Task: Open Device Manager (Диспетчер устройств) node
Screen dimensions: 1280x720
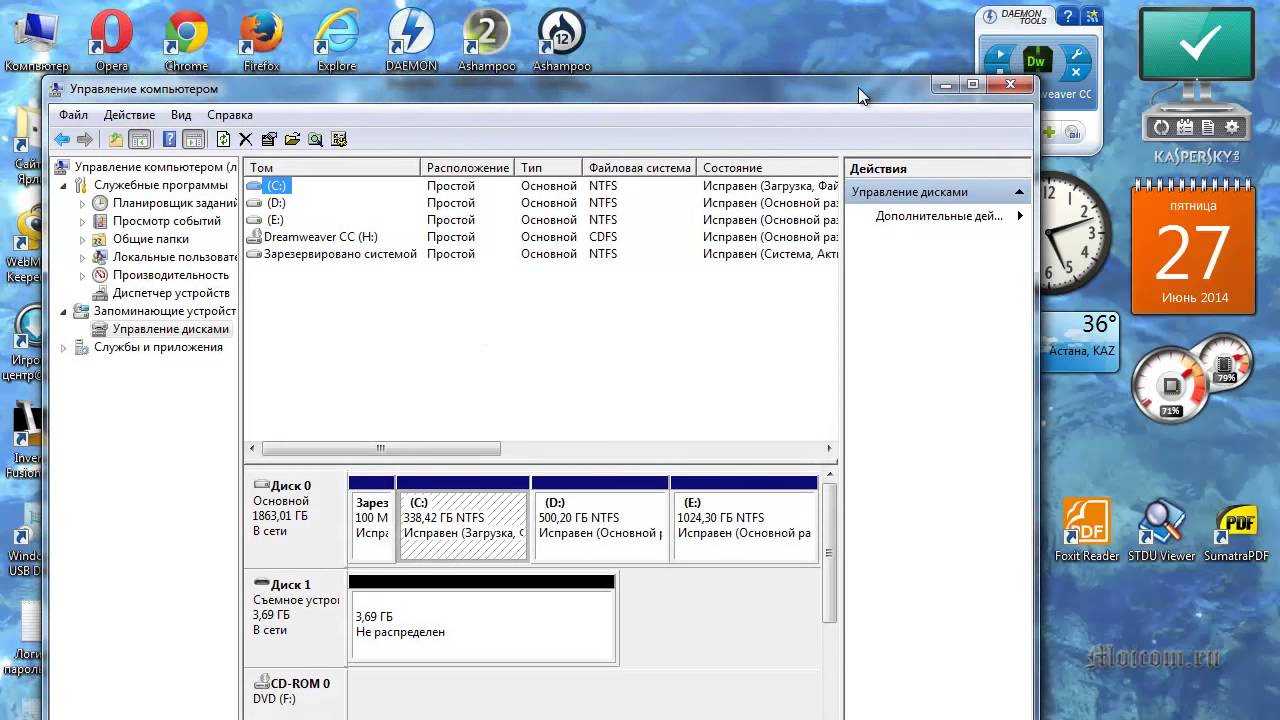Action: click(x=170, y=293)
